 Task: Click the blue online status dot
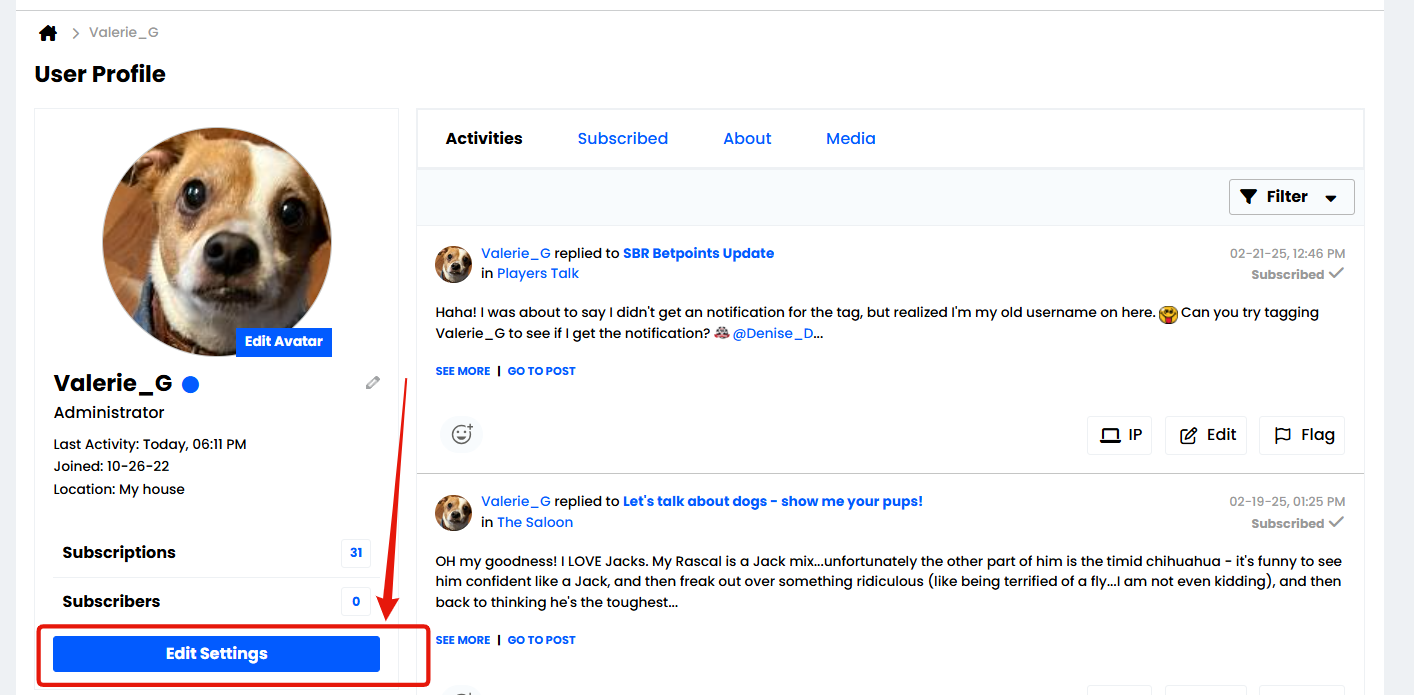pos(190,384)
